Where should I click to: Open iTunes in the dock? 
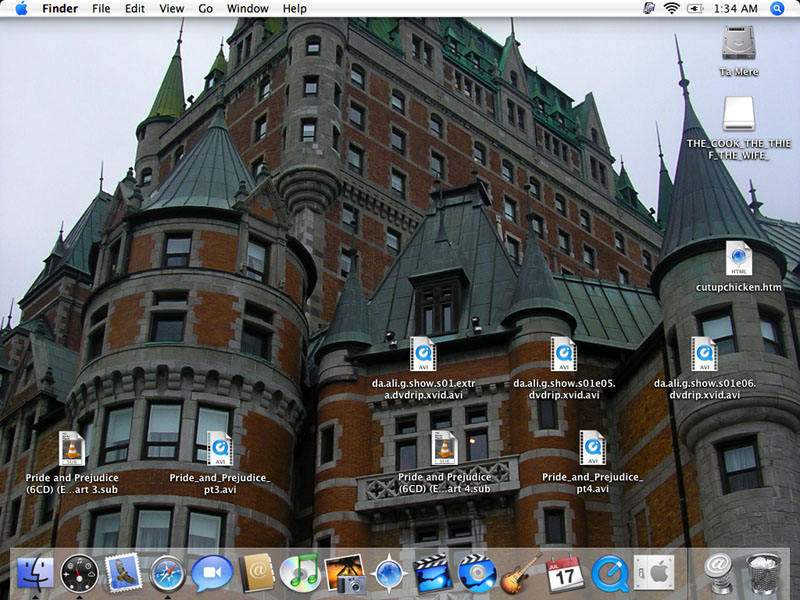(299, 574)
